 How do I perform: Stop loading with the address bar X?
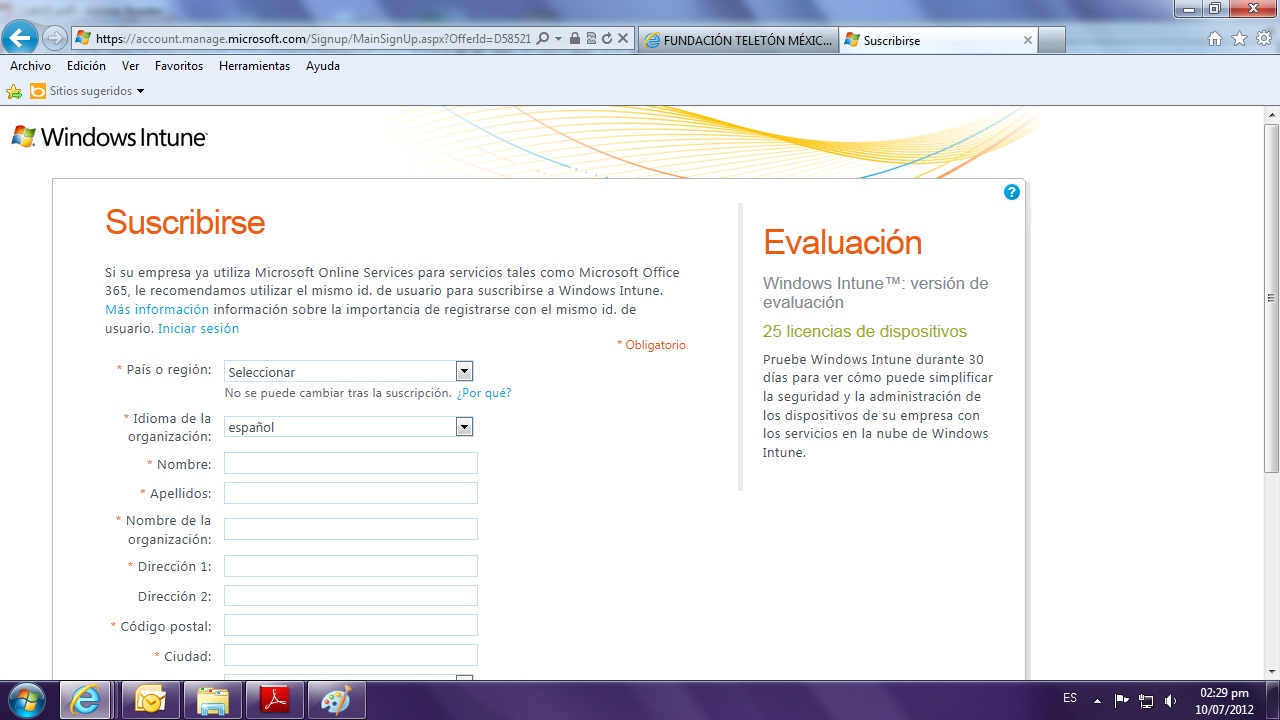coord(623,39)
